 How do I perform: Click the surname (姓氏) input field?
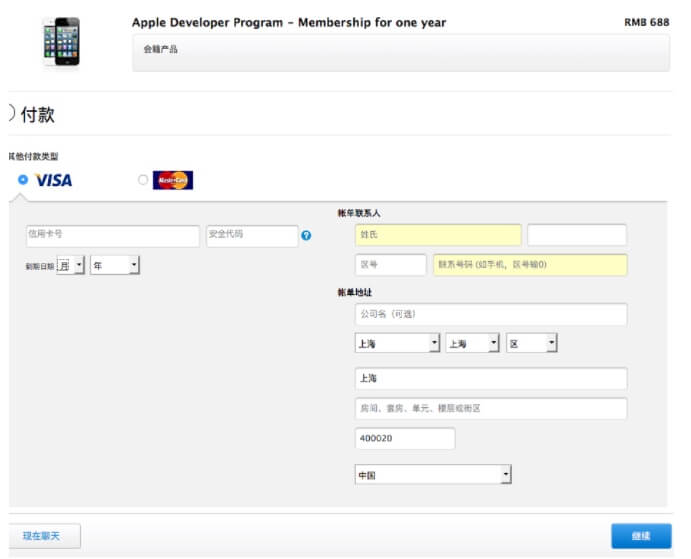tap(438, 235)
